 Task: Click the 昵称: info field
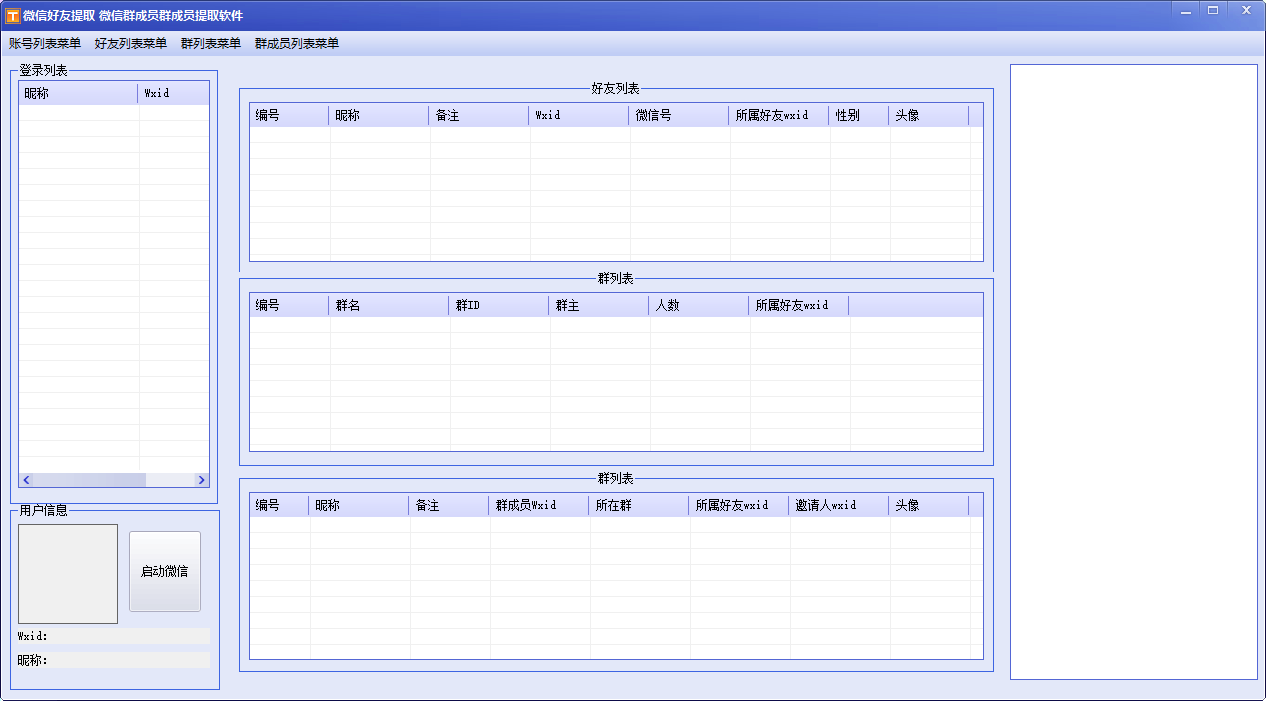click(114, 660)
